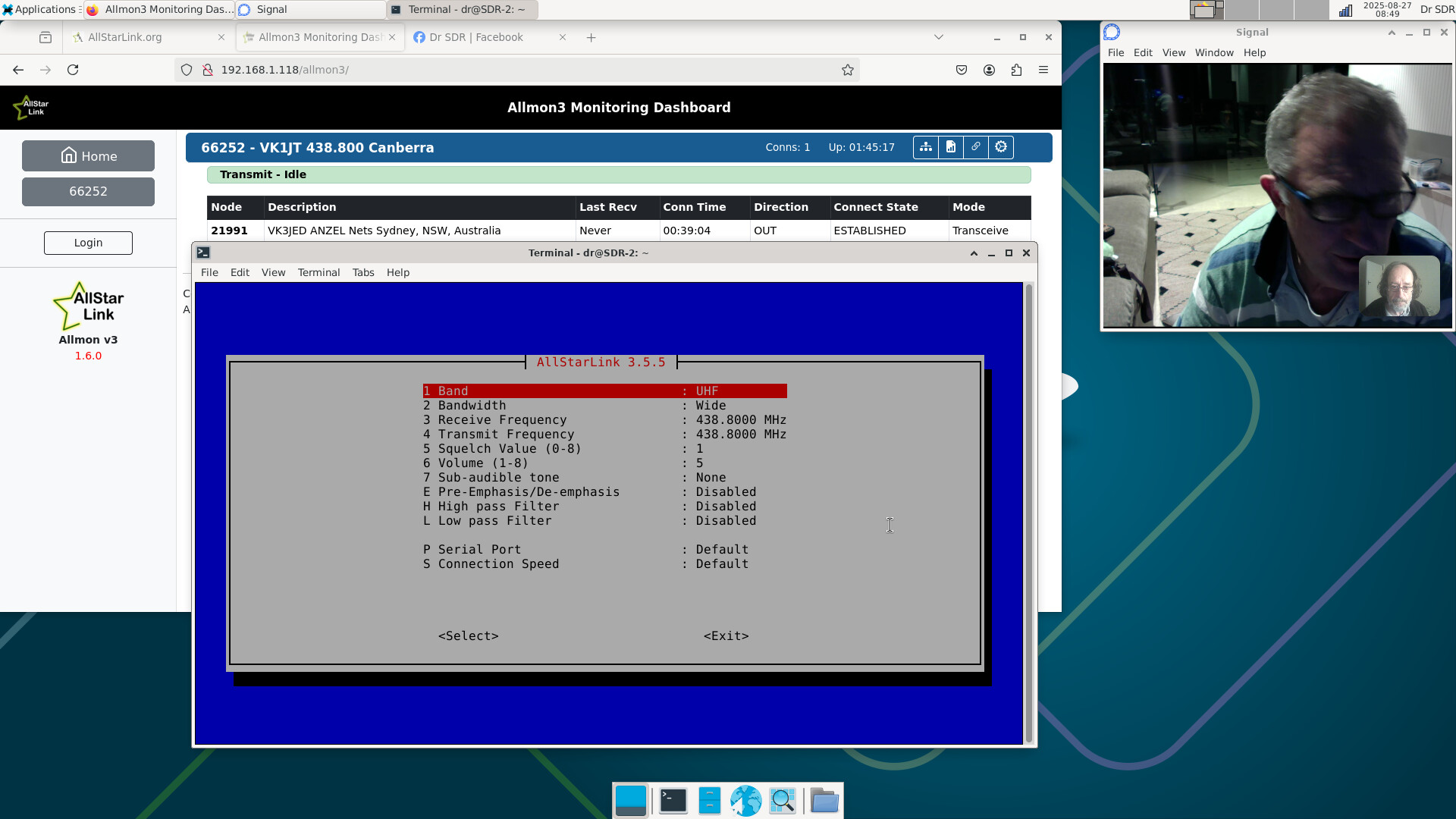This screenshot has width=1456, height=819.
Task: Open the Signal window's Help menu
Action: pyautogui.click(x=1254, y=52)
